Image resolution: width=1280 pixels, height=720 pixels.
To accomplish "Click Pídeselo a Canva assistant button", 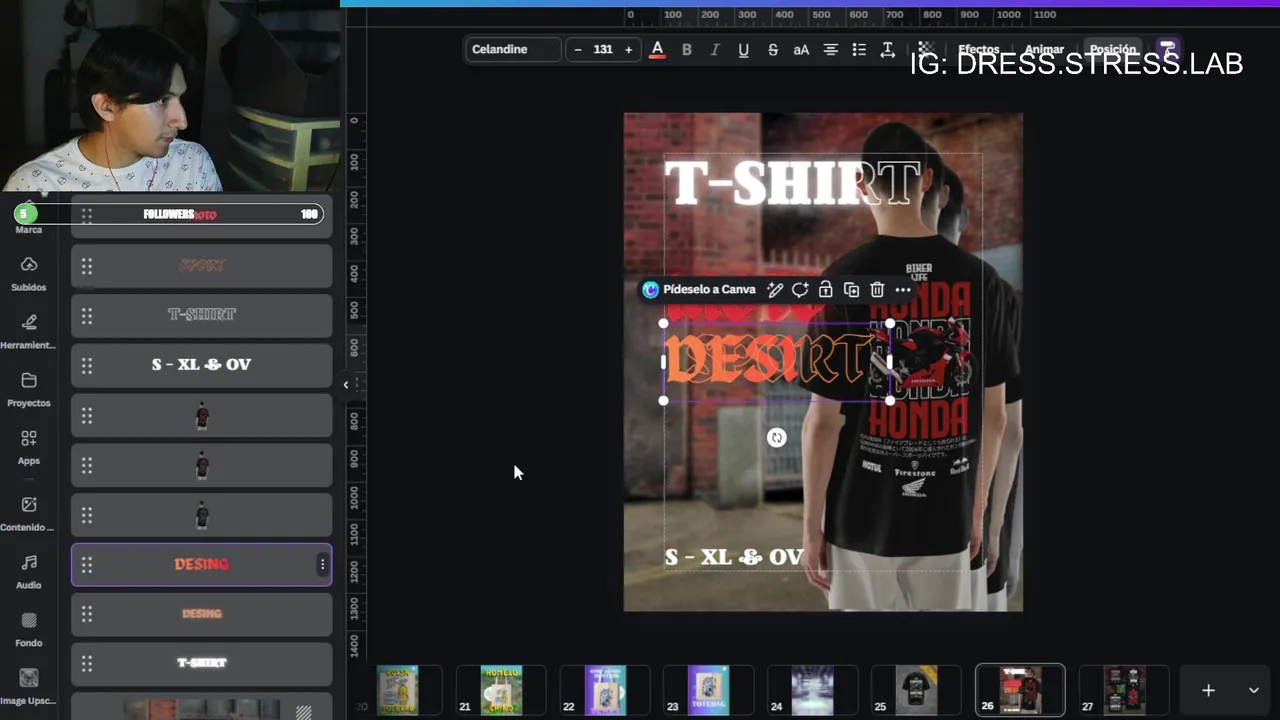I will pos(699,290).
